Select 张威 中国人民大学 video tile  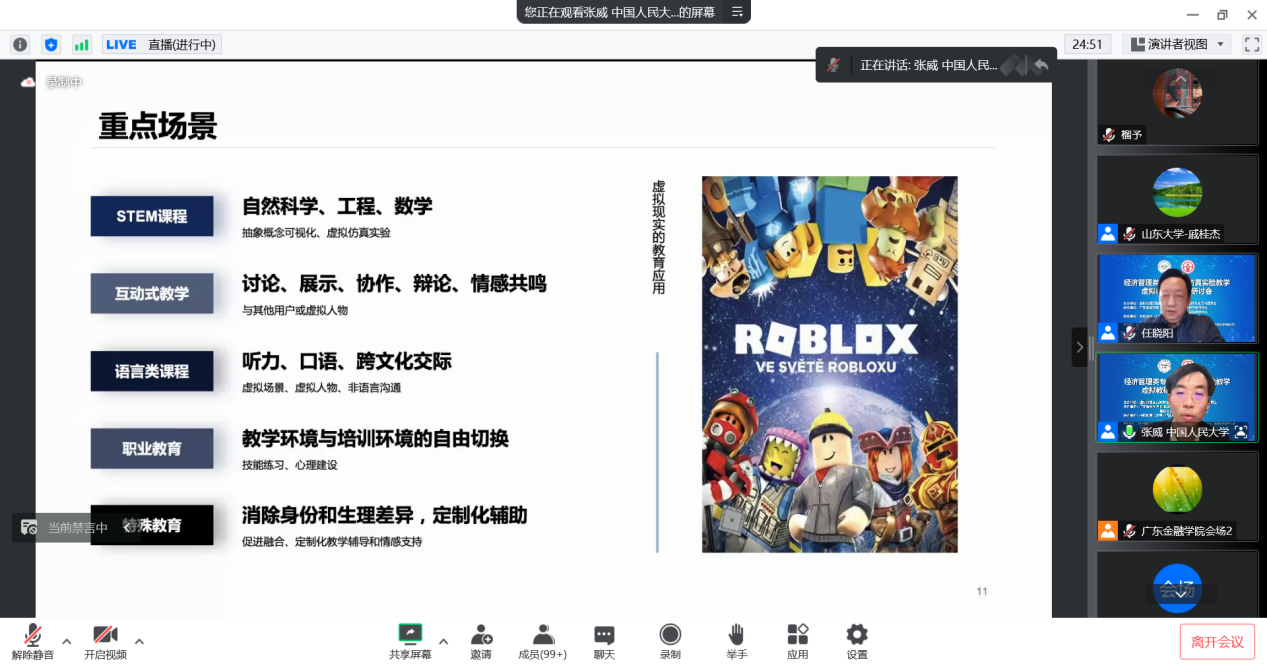(1177, 398)
